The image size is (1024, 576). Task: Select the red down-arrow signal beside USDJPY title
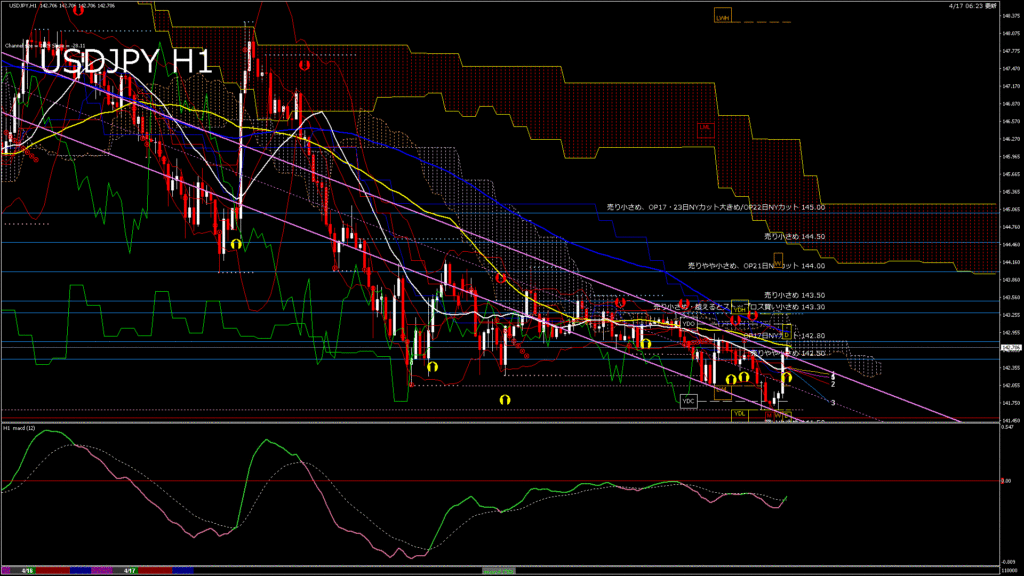302,63
